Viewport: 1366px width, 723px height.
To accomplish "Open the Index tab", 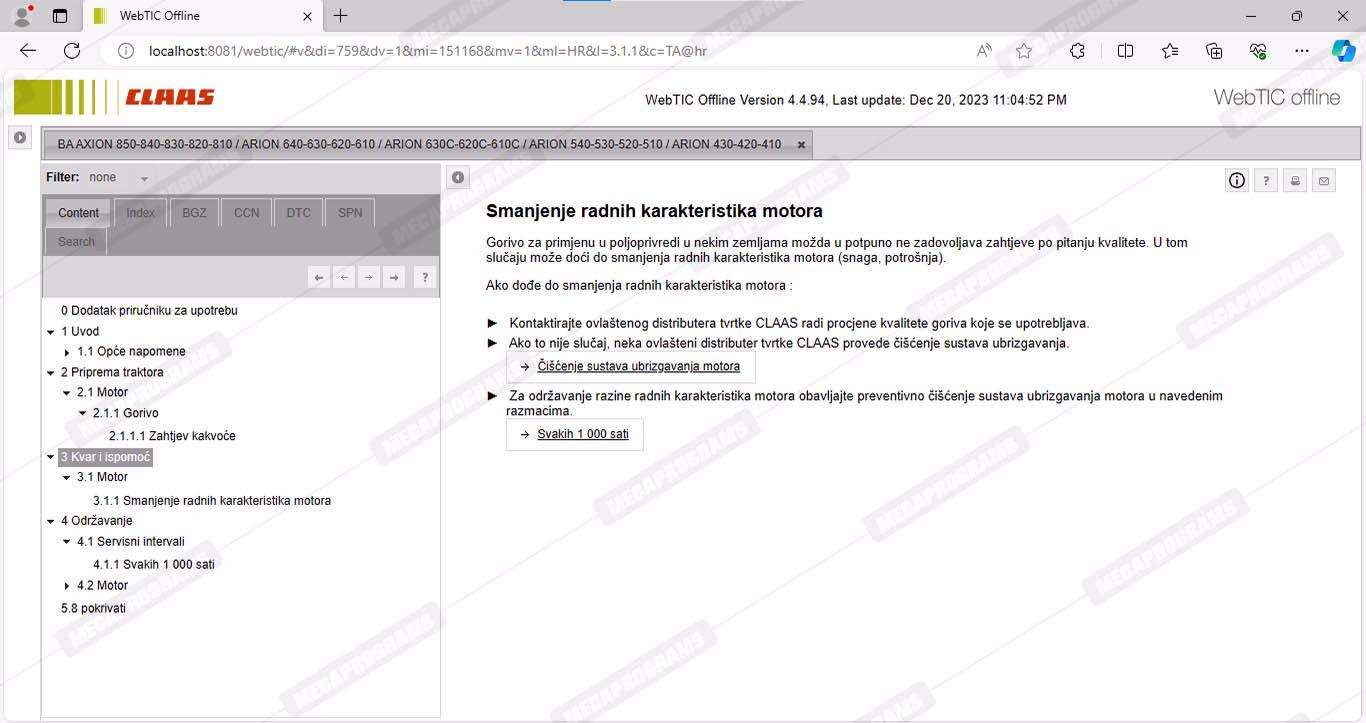I will [x=140, y=213].
